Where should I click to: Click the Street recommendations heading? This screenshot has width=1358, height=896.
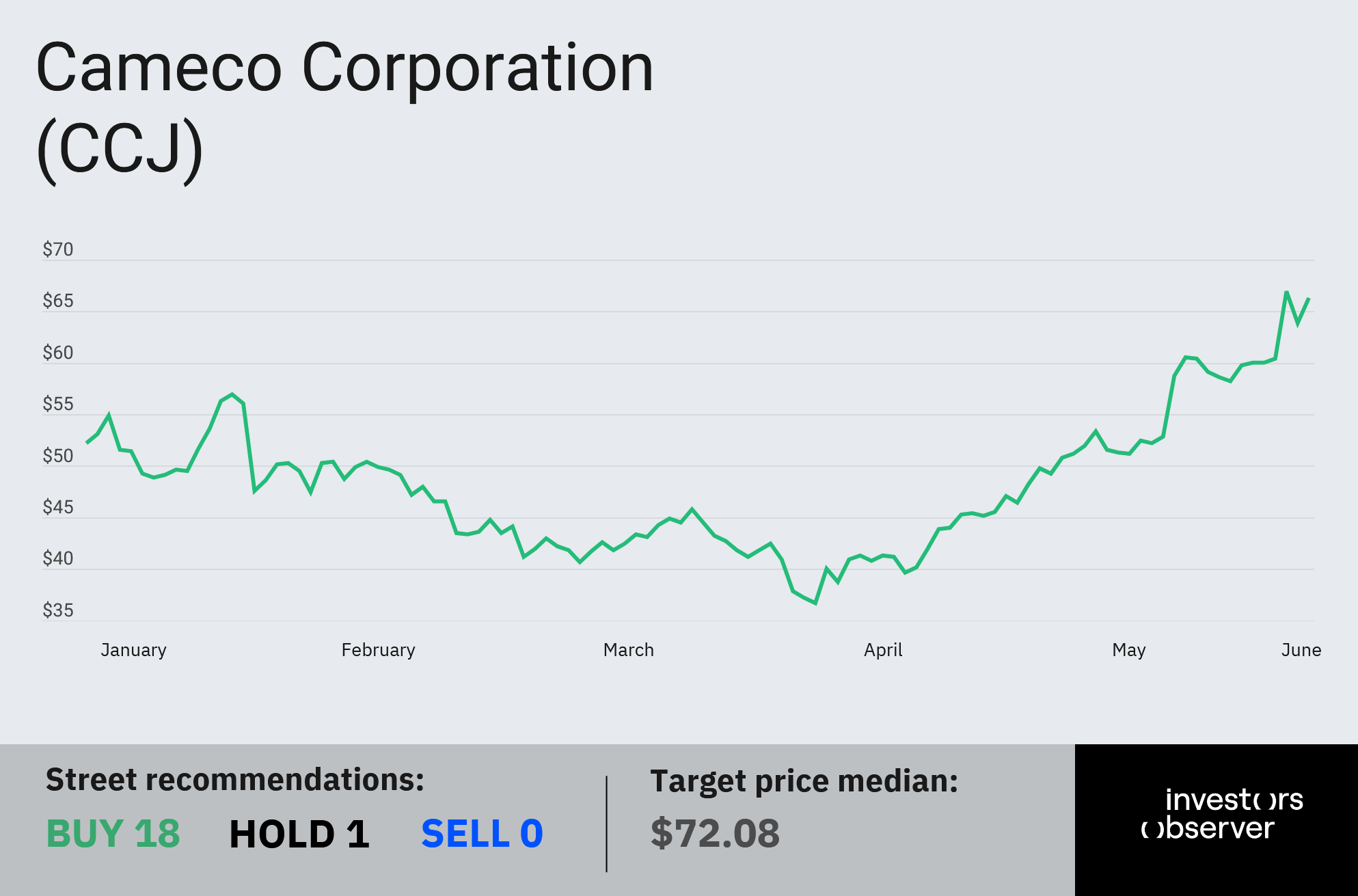[235, 780]
